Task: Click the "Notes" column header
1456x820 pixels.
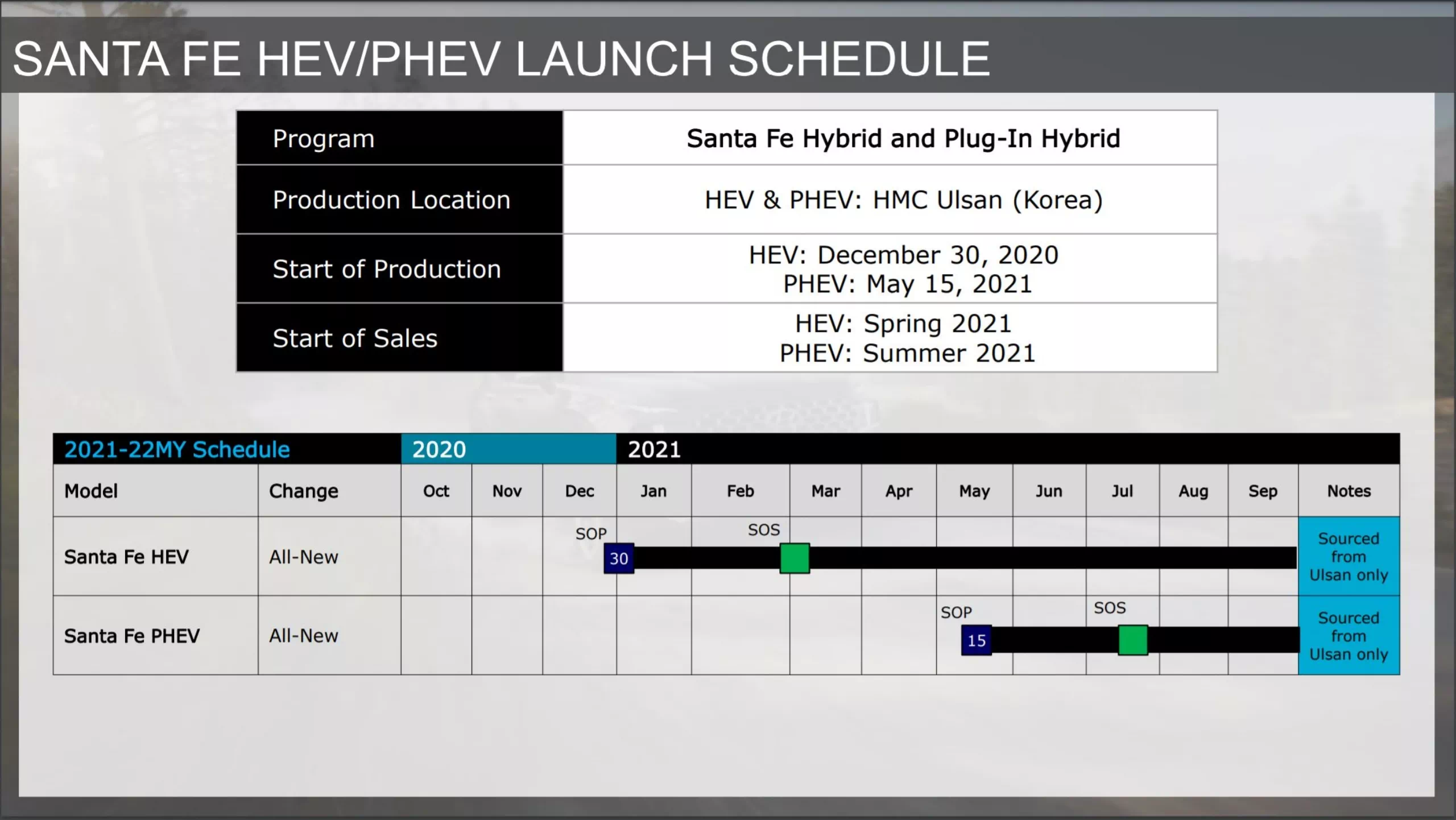Action: pyautogui.click(x=1349, y=491)
